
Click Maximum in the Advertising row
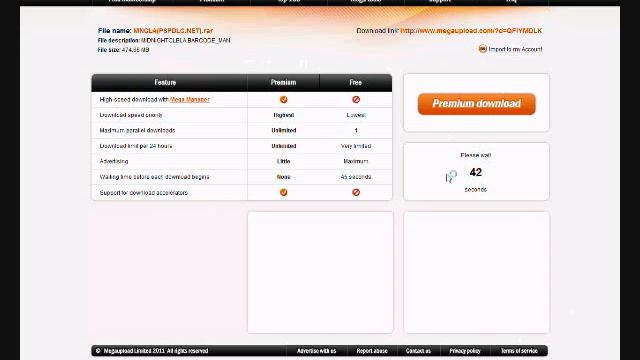356,161
